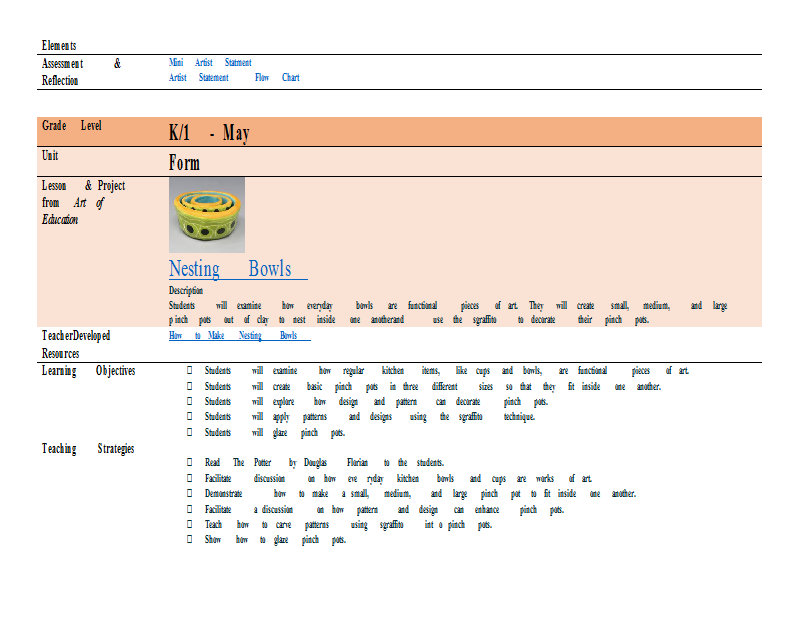Click the nesting bowls photo thumbnail
Image resolution: width=800 pixels, height=618 pixels.
point(207,215)
